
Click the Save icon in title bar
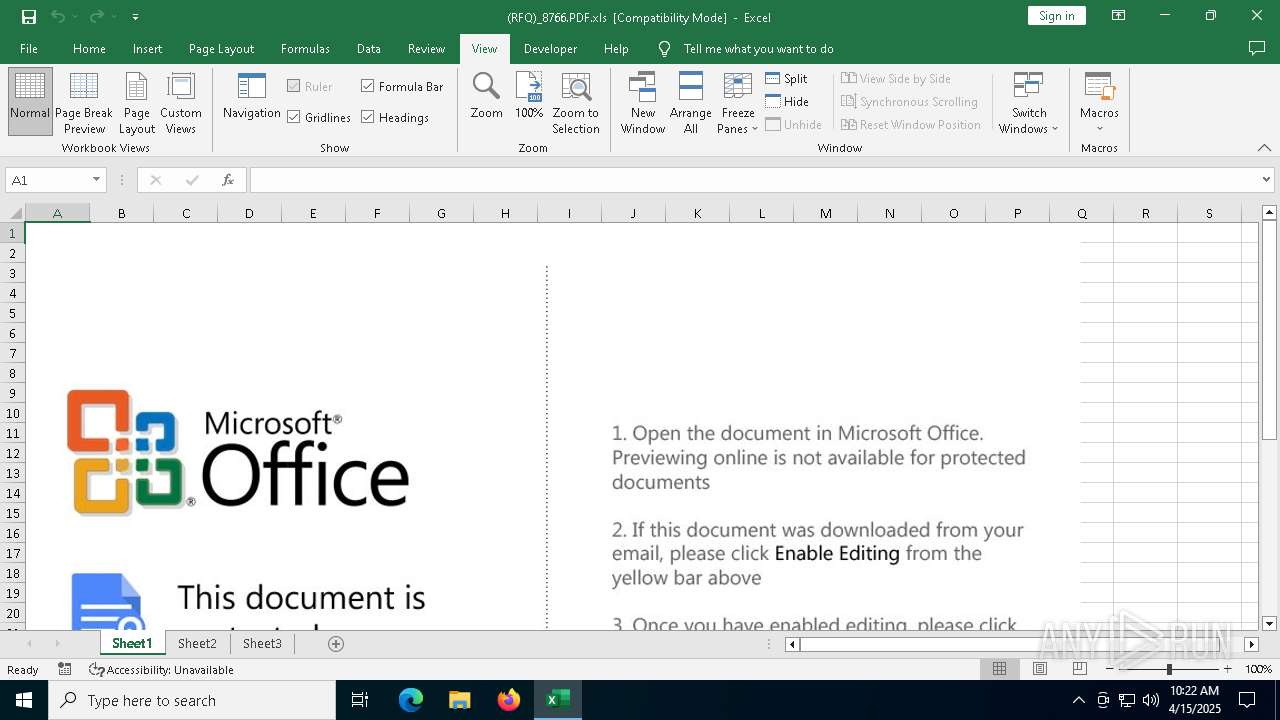28,16
